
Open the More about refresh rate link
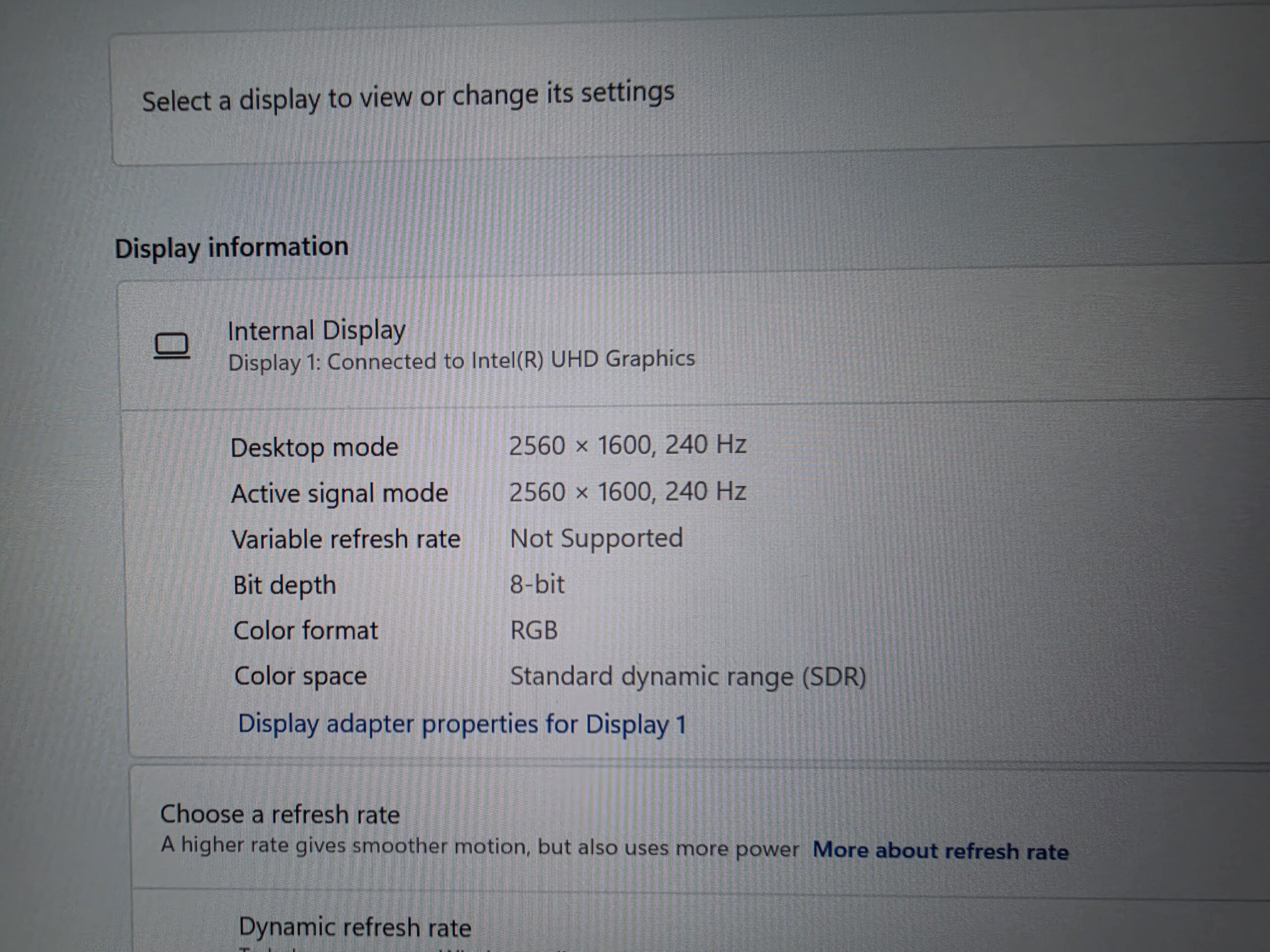(x=941, y=850)
